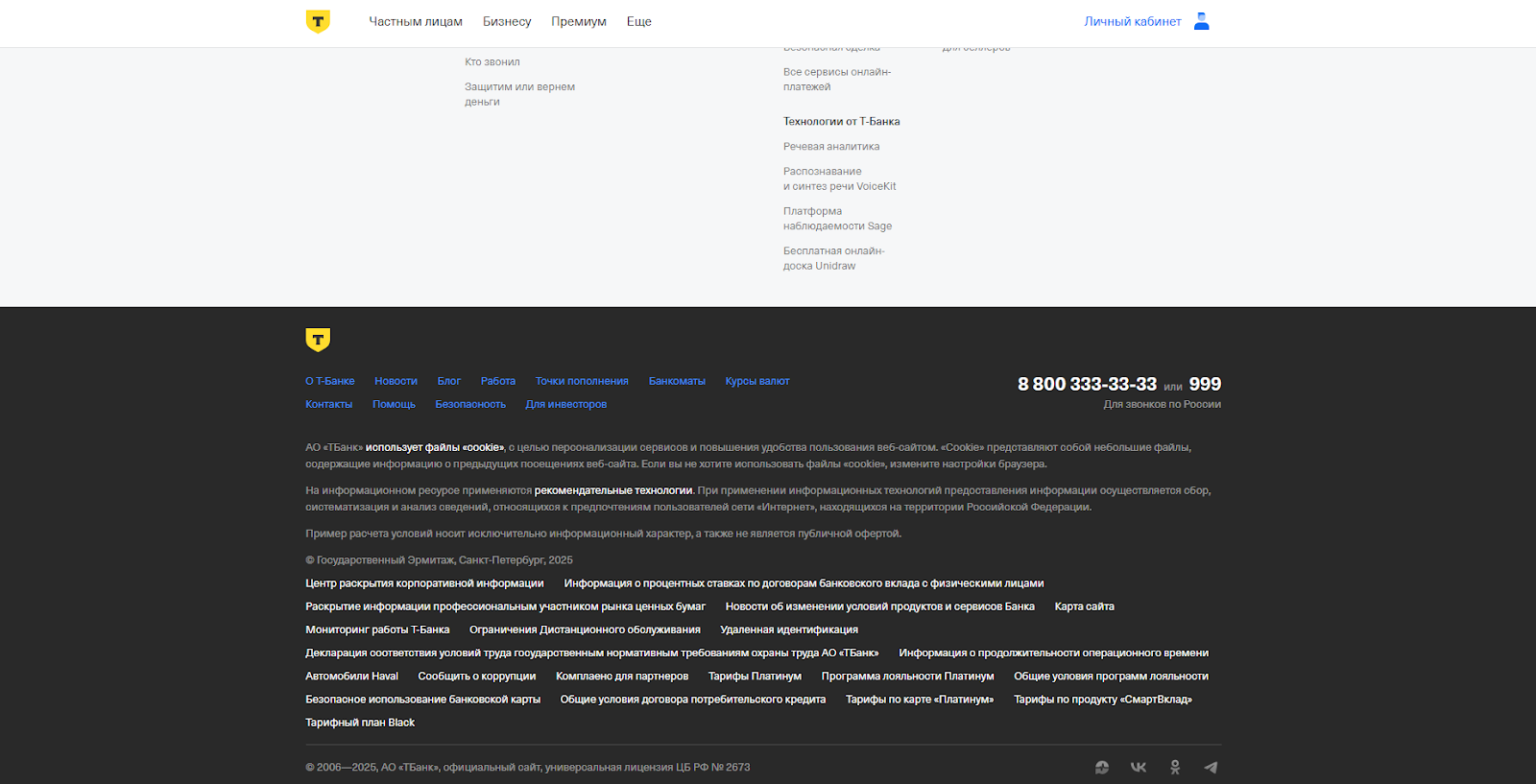Click the short number 999
The image size is (1536, 784).
1205,384
